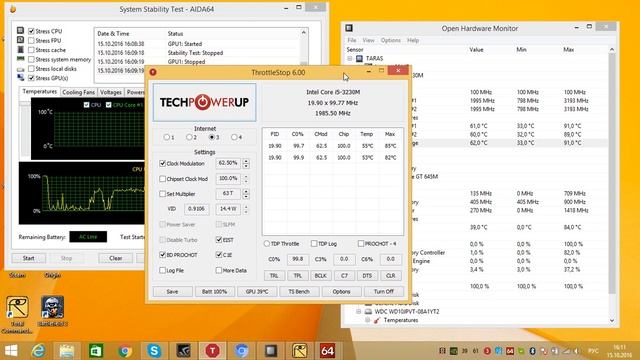This screenshot has height=360, width=640.
Task: Open Windows Store taskbar icon
Action: (x=96, y=351)
